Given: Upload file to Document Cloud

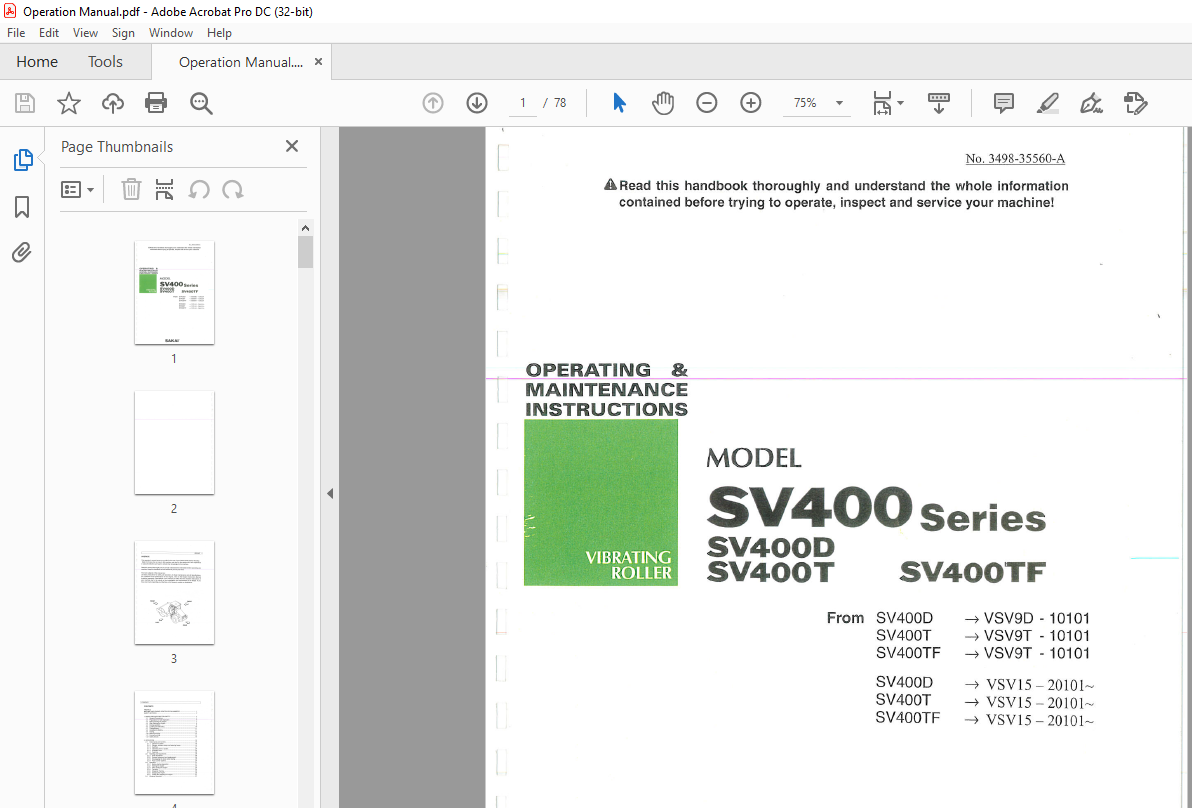Looking at the screenshot, I should click(113, 103).
